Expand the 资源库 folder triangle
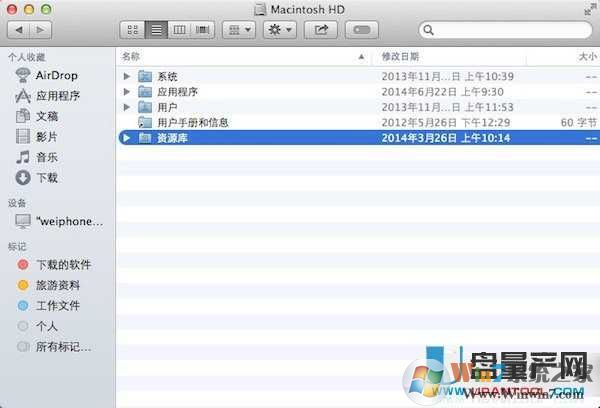The image size is (600, 408). click(127, 138)
